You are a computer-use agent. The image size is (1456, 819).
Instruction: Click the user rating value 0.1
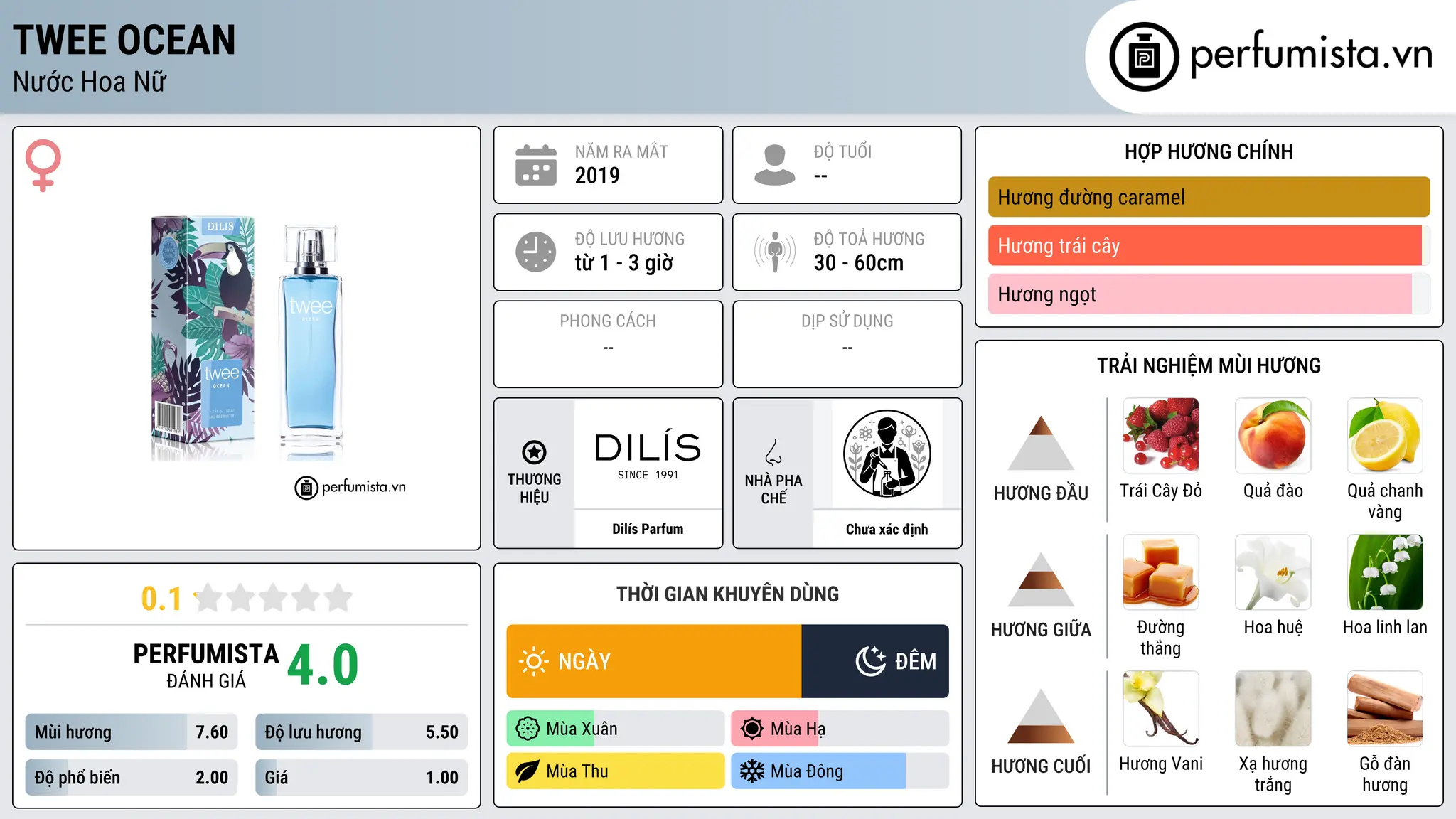click(x=161, y=599)
